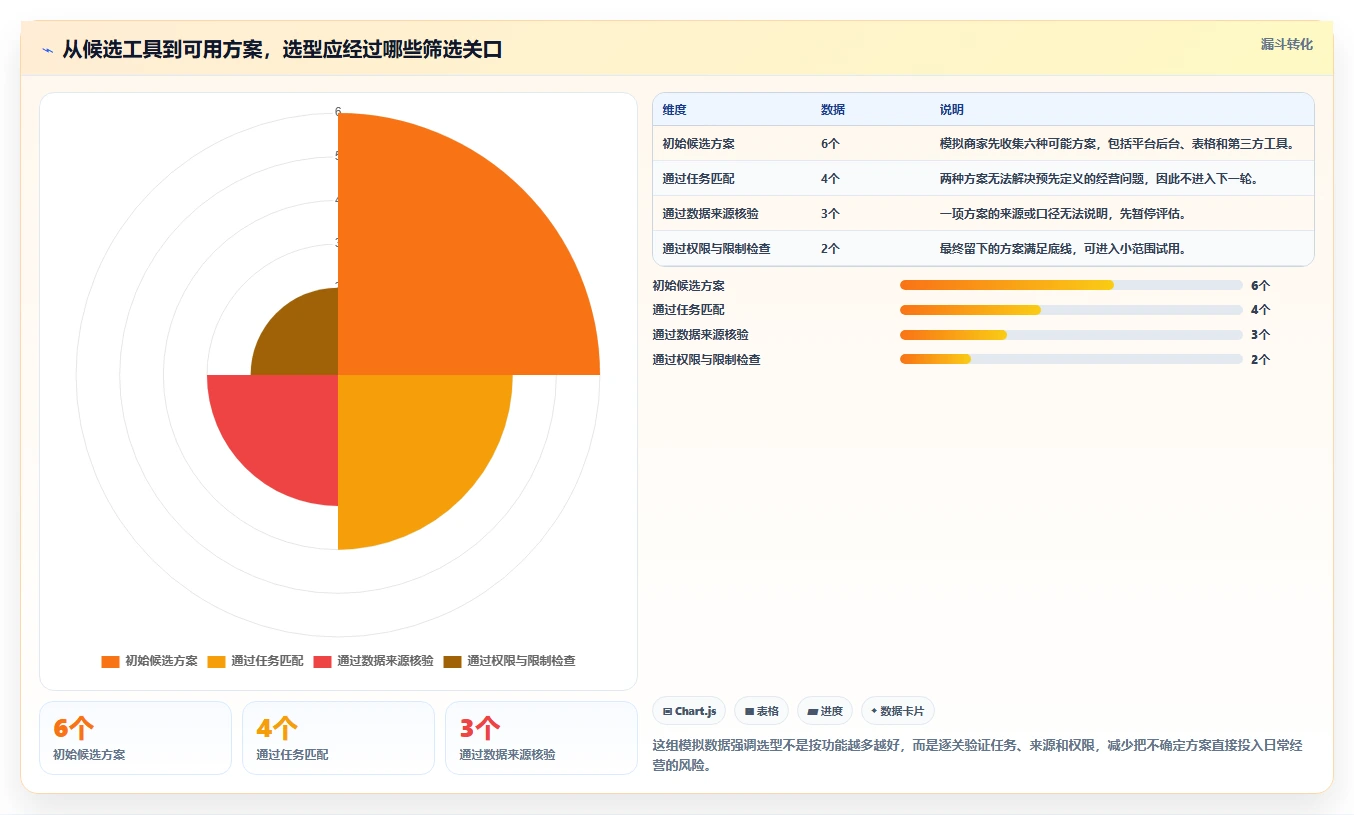Click the 通过任务匹配 progress bar
This screenshot has width=1354, height=815.
click(x=1071, y=310)
